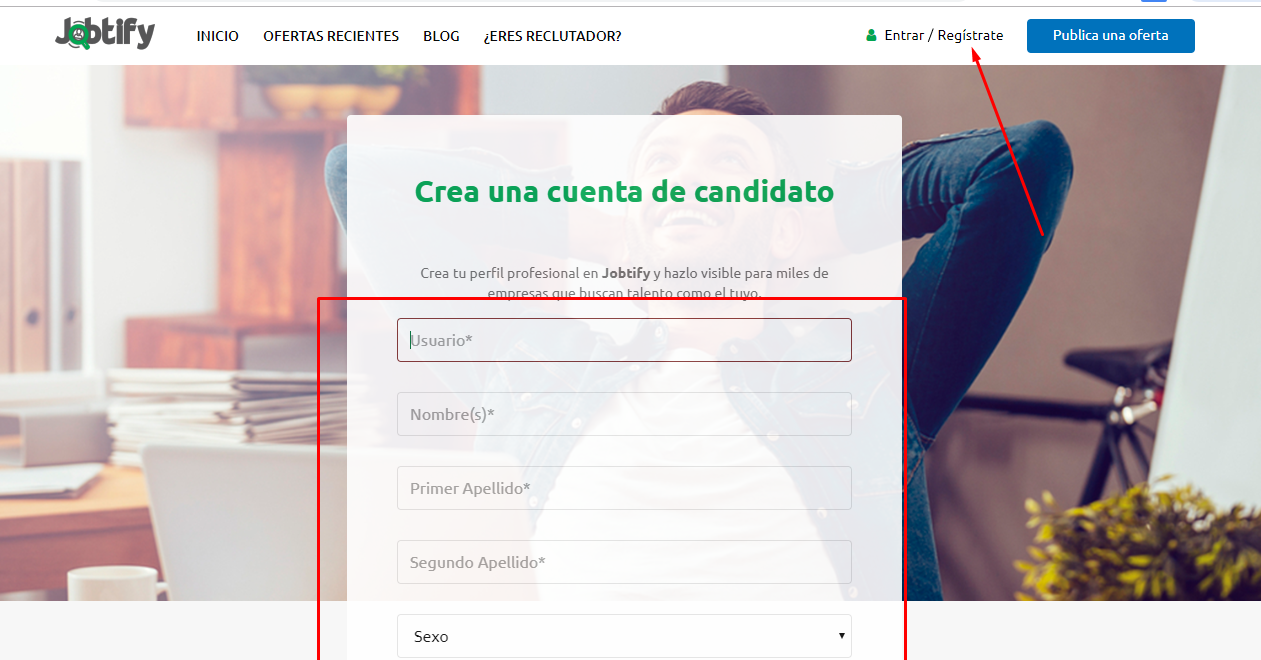Click the bold Jobtify word in description
Screen dimensions: 1261x660
click(x=626, y=273)
